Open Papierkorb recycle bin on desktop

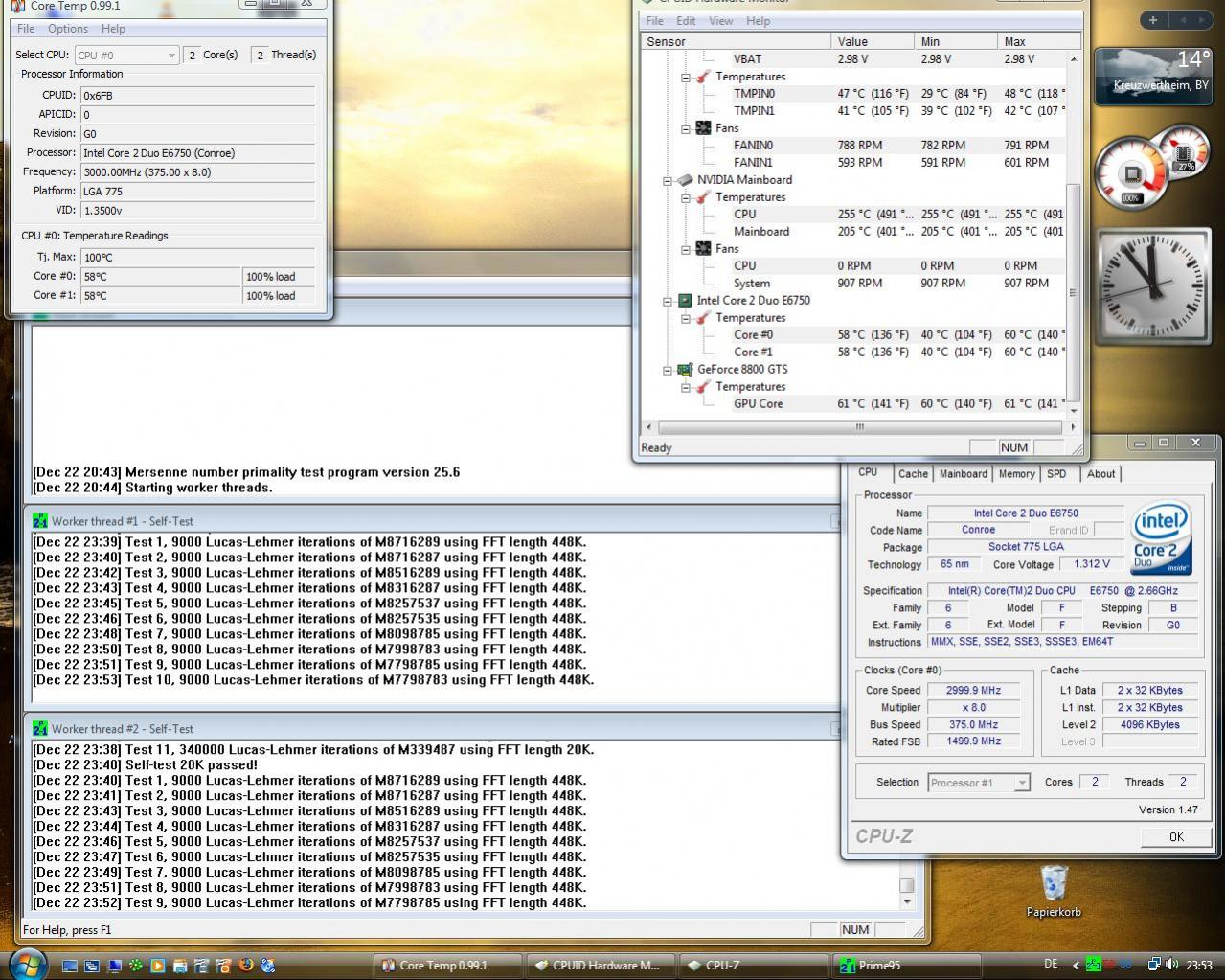click(x=1054, y=891)
